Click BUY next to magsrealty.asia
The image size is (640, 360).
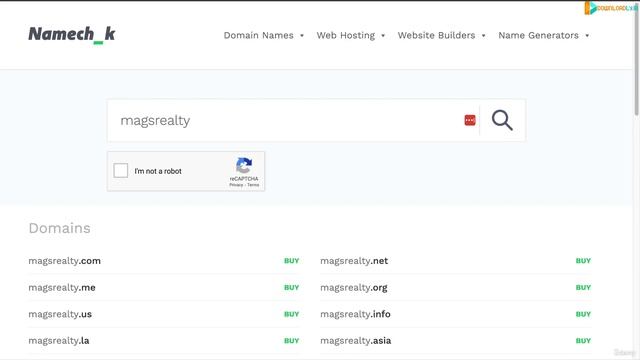(583, 341)
